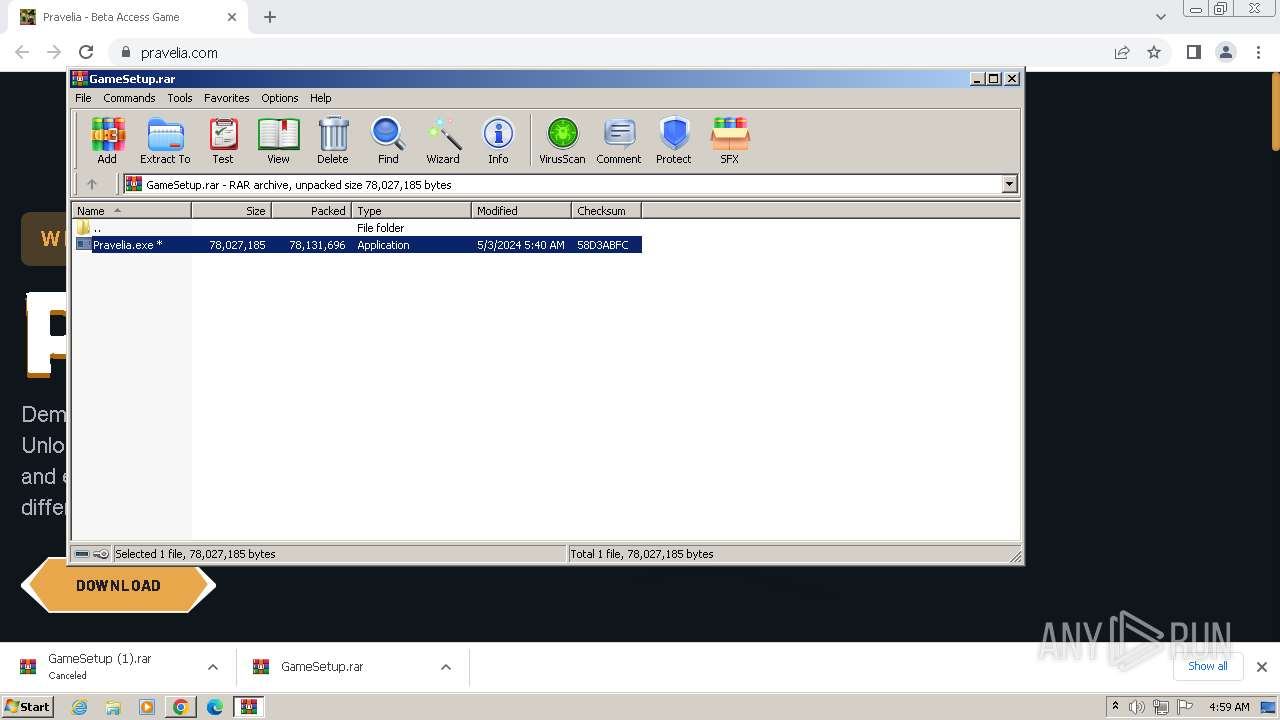
Task: Click the Extract To toolbar icon
Action: (165, 140)
